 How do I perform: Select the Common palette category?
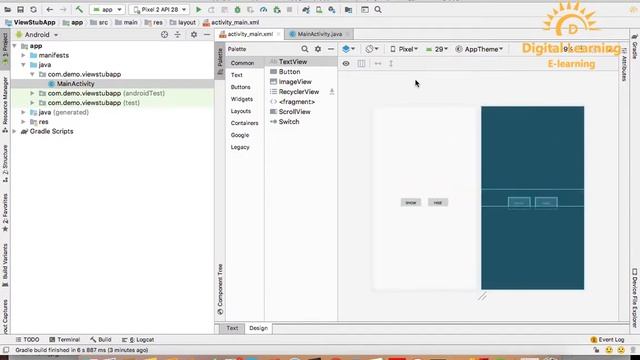tap(242, 63)
